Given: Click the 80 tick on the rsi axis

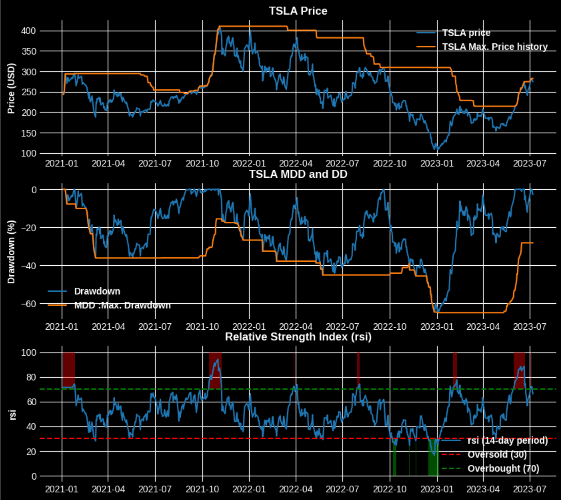Looking at the screenshot, I should tap(31, 378).
